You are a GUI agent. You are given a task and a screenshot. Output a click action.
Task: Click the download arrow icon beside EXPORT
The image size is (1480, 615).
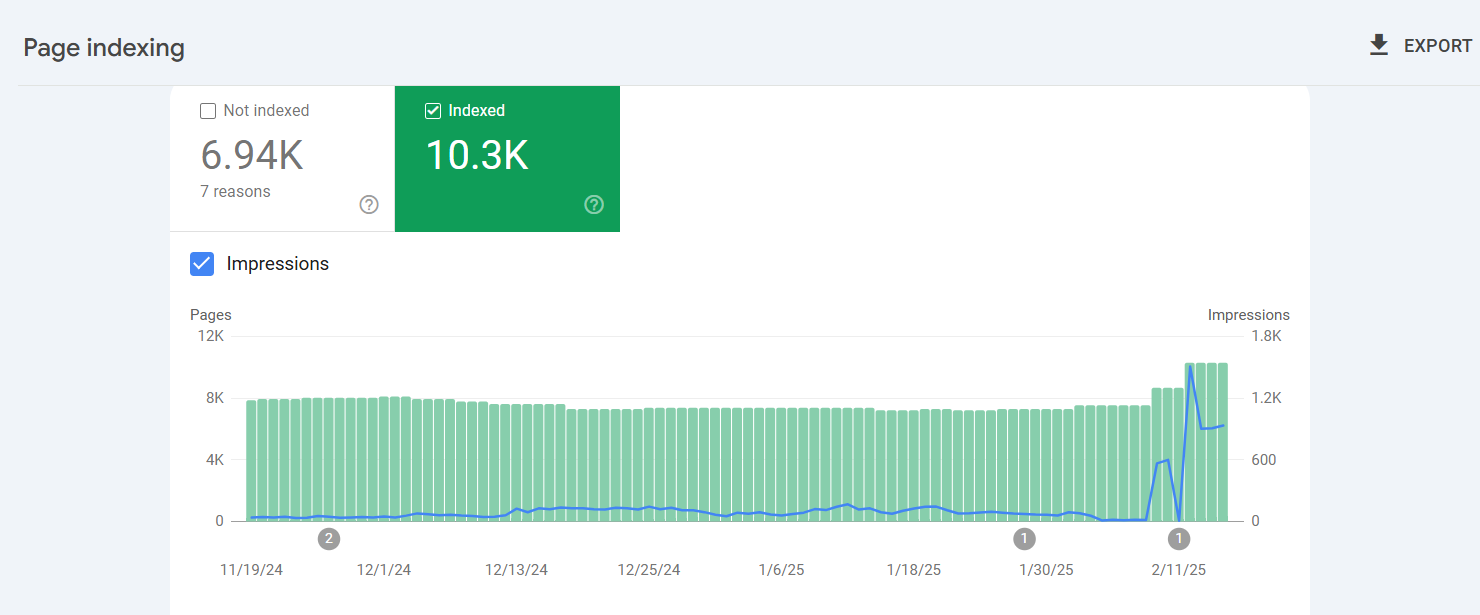(1379, 45)
